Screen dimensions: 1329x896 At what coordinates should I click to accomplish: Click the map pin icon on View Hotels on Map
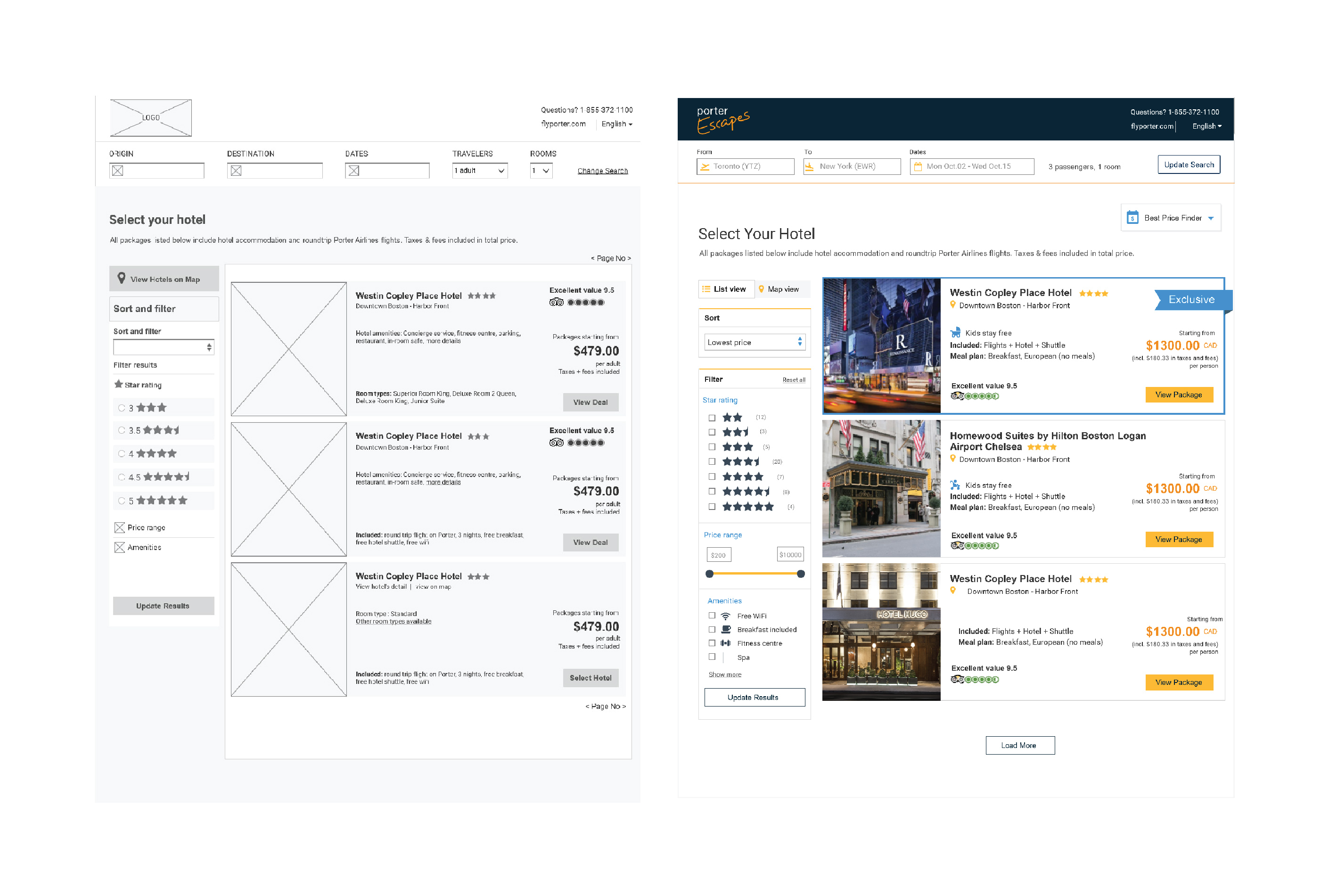(121, 278)
